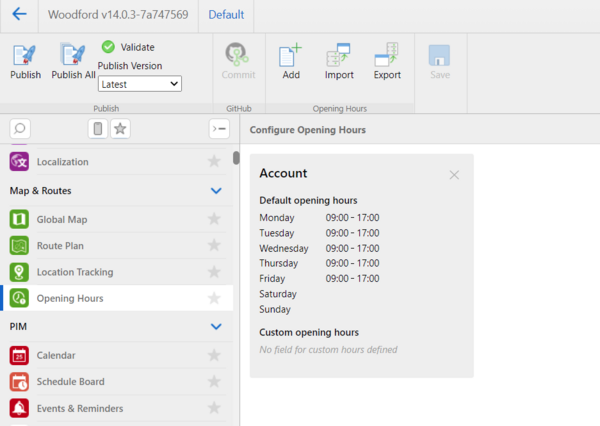The image size is (600, 426).
Task: Close the Account opening hours card
Action: click(454, 175)
